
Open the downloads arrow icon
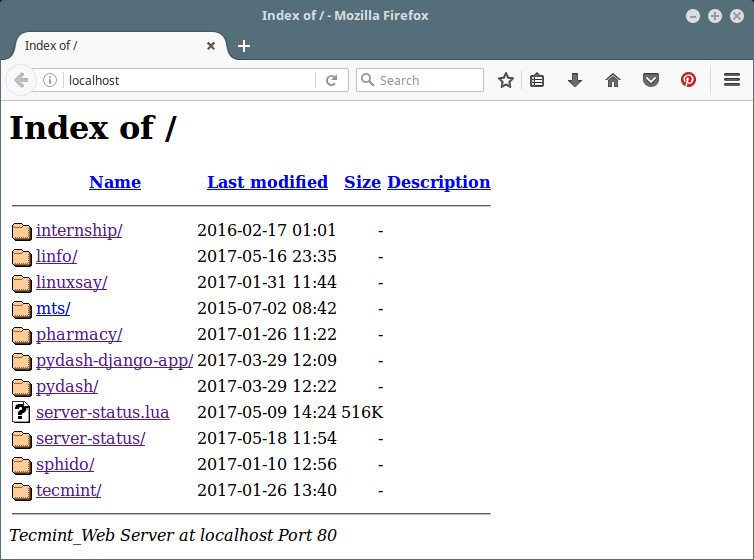click(575, 80)
